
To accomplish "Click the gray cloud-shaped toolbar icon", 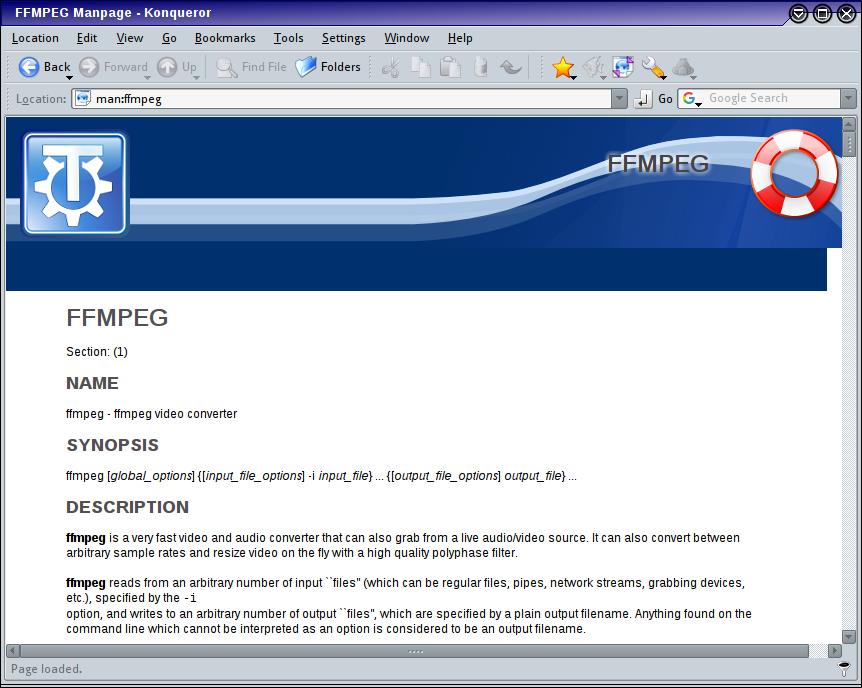I will [x=683, y=67].
